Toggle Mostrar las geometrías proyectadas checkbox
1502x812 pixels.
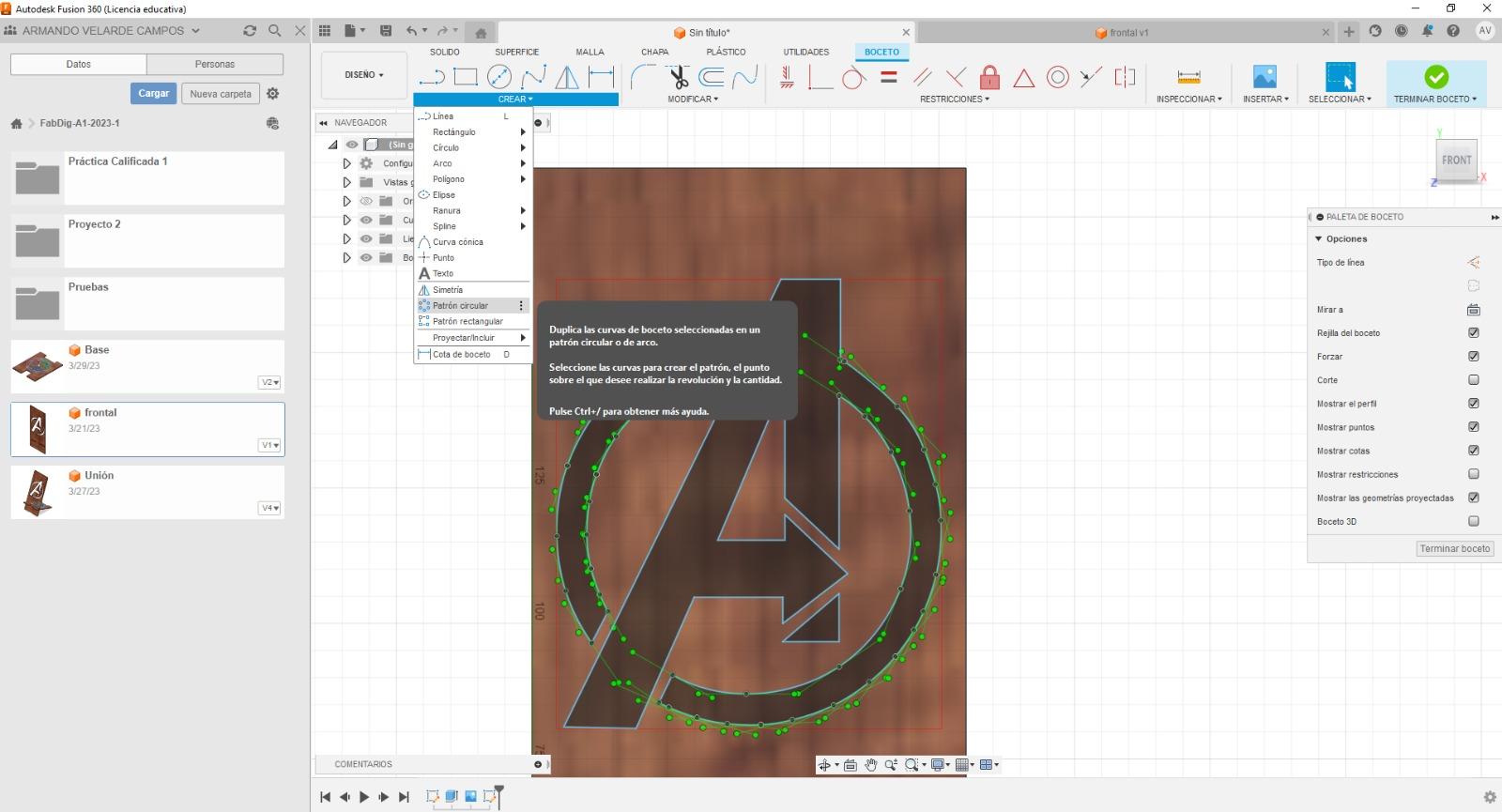click(1474, 498)
